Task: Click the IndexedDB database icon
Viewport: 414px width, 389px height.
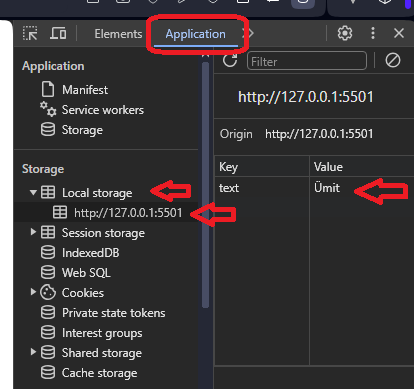Action: 48,252
